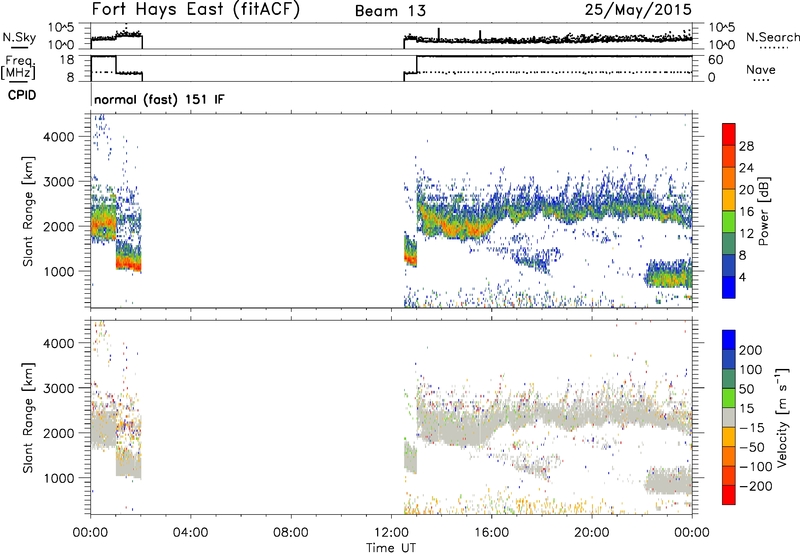Pick the yellow segment of Power colorbar
Viewport: 800px width, 554px height.
click(x=729, y=200)
